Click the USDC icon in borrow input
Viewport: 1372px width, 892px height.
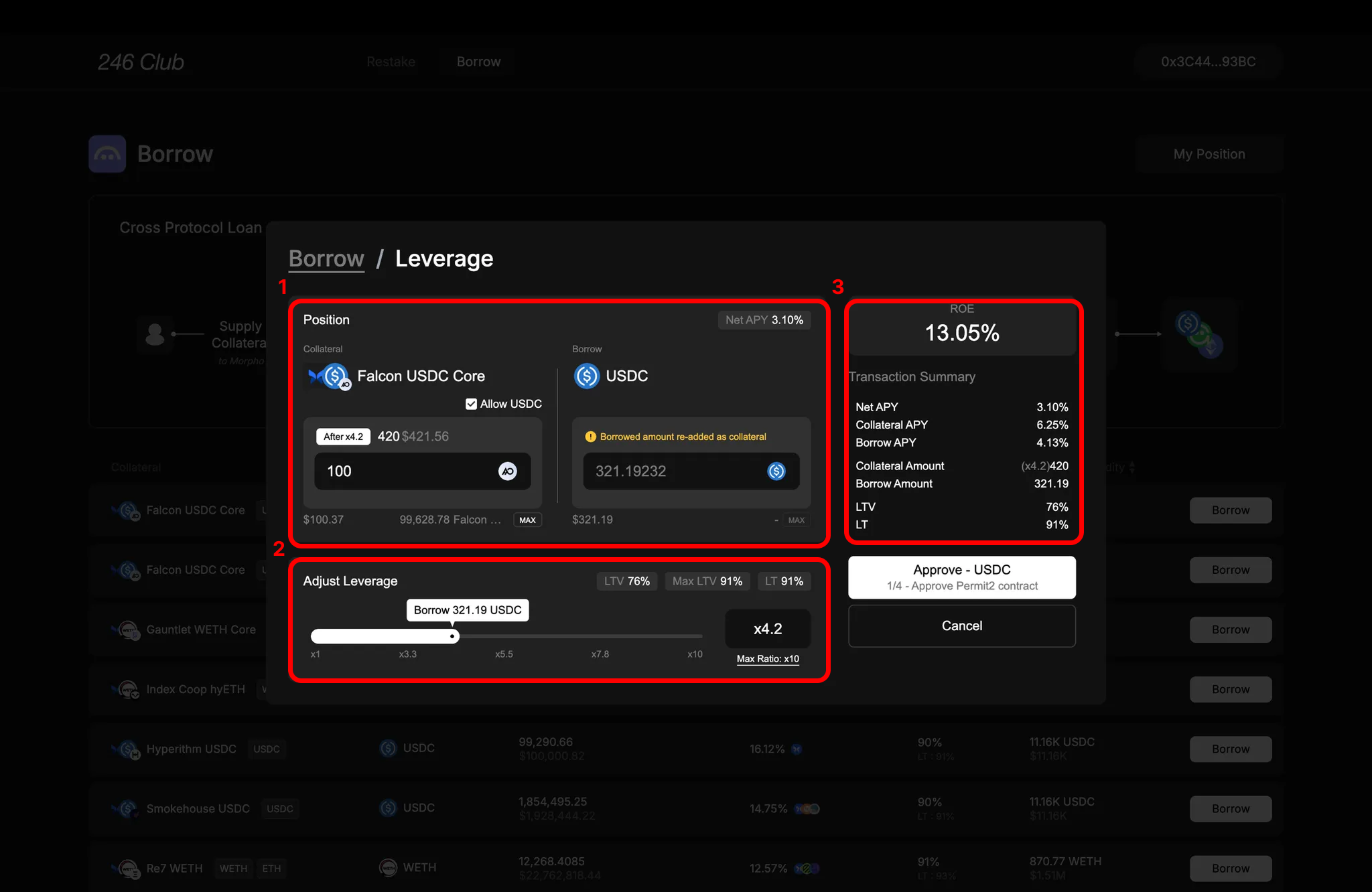click(776, 471)
